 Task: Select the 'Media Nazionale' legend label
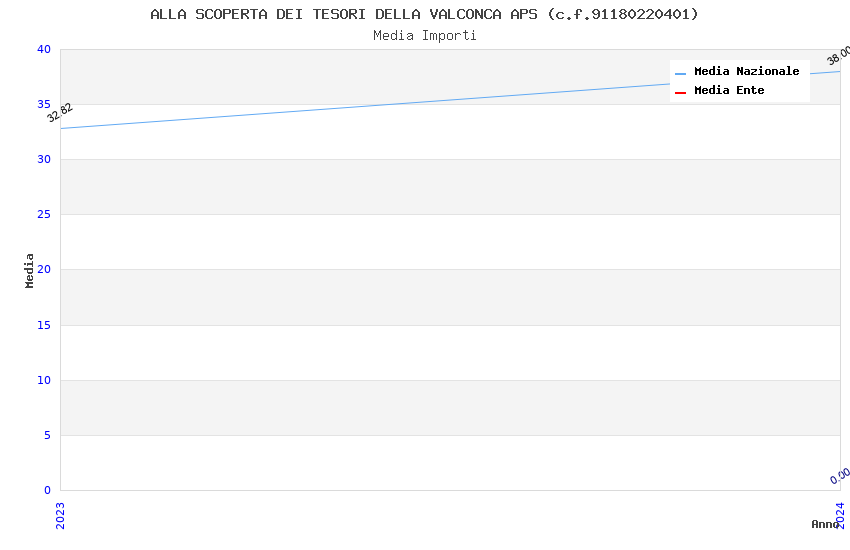[746, 71]
